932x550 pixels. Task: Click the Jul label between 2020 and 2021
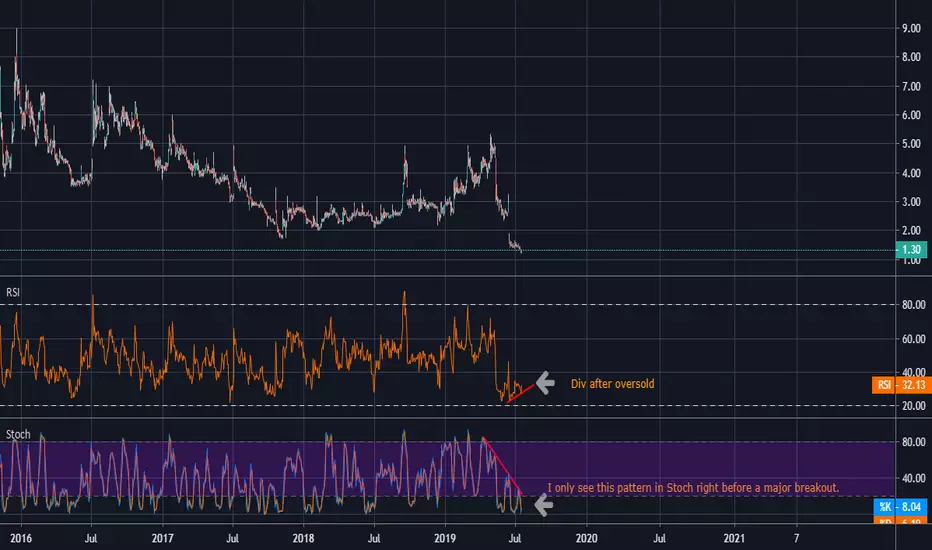click(x=659, y=538)
